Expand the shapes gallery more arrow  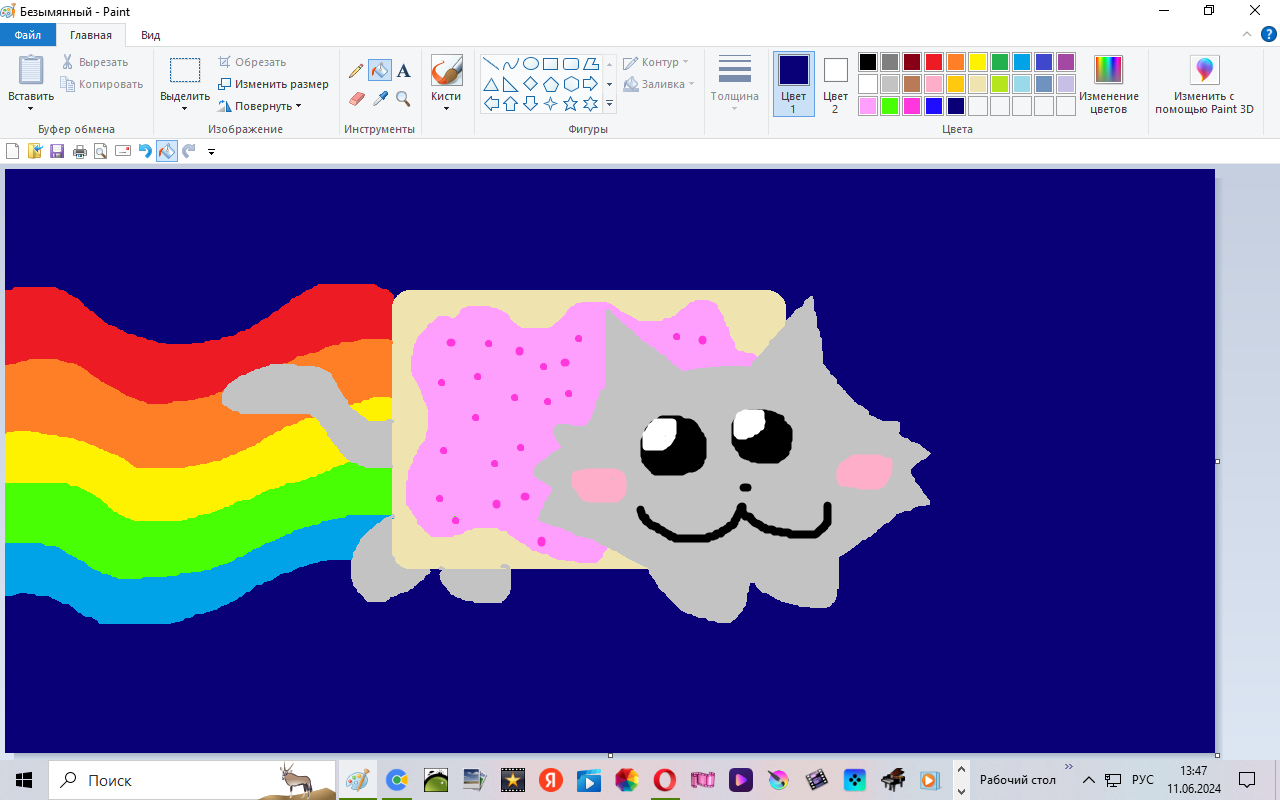(x=609, y=103)
